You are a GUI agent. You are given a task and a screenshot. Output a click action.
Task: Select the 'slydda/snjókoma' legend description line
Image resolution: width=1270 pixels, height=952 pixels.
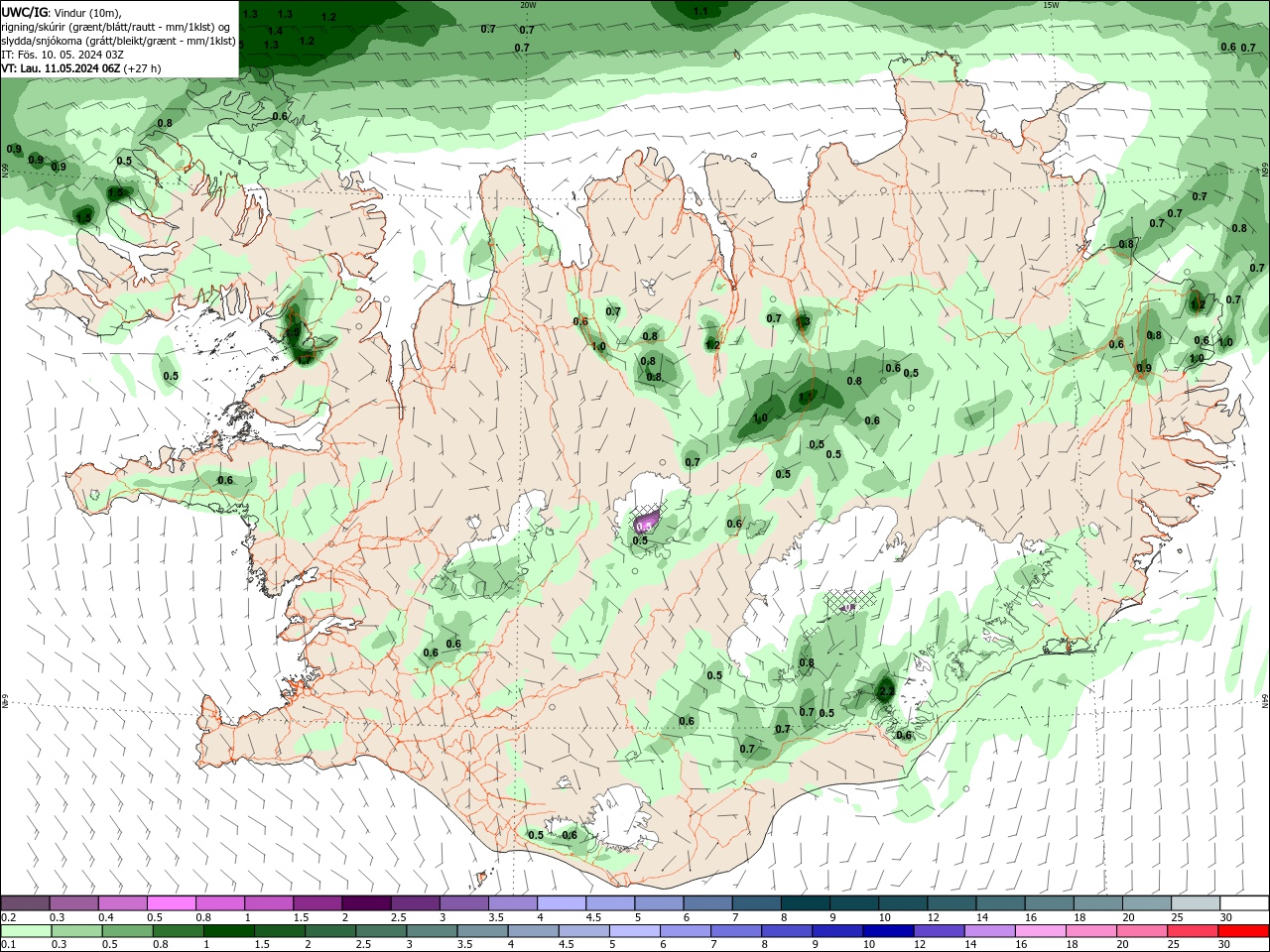coord(119,41)
